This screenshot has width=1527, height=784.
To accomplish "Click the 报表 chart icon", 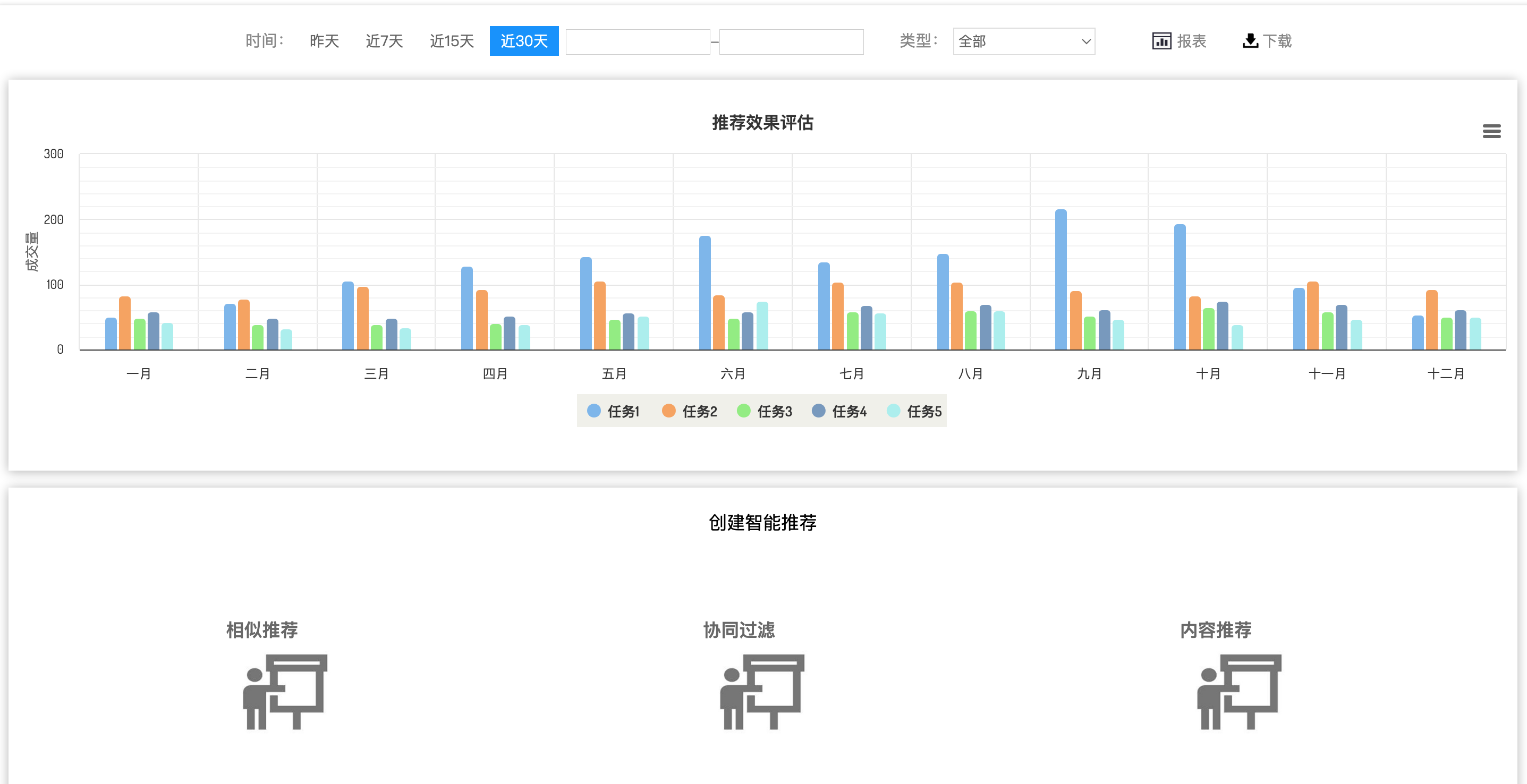I will pos(1161,41).
